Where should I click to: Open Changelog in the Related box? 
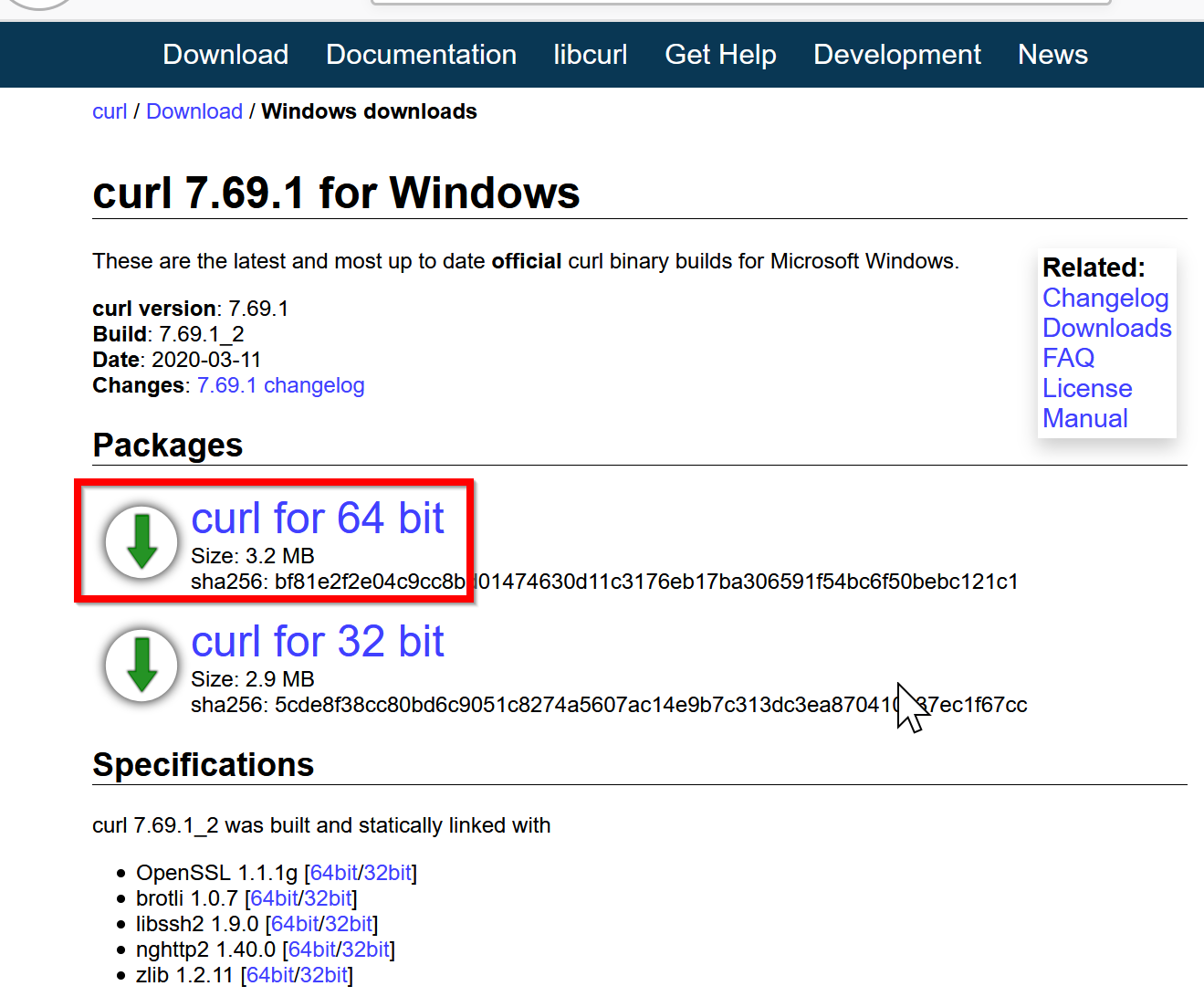[1105, 299]
